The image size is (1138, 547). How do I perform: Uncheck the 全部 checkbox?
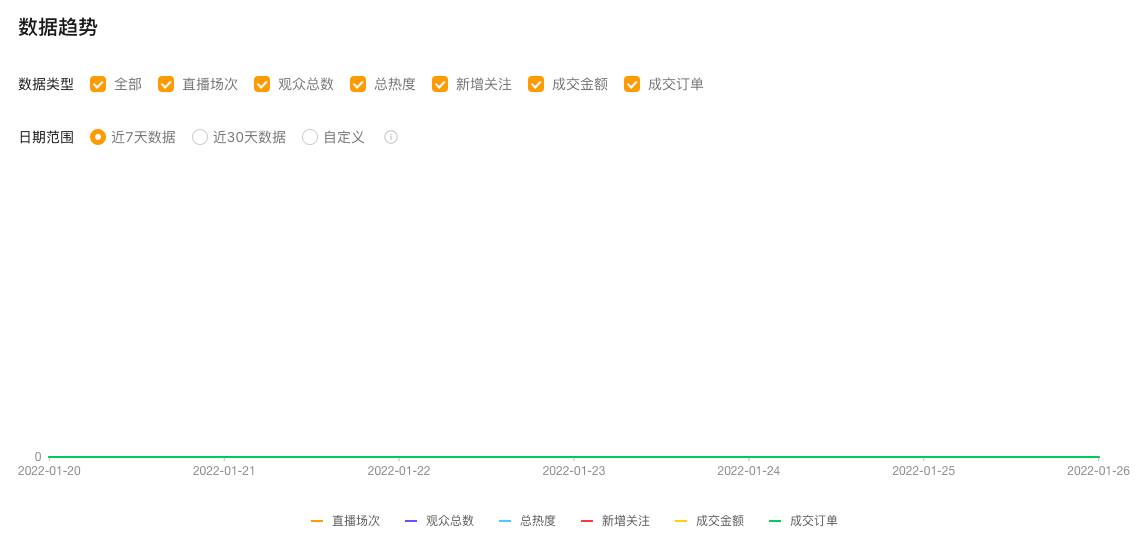98,84
